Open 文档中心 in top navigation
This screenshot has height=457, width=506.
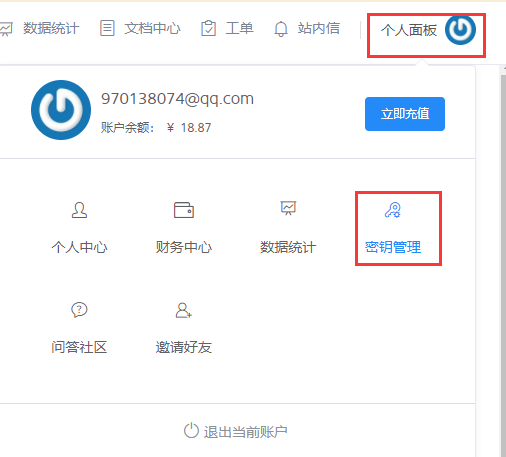click(x=152, y=28)
